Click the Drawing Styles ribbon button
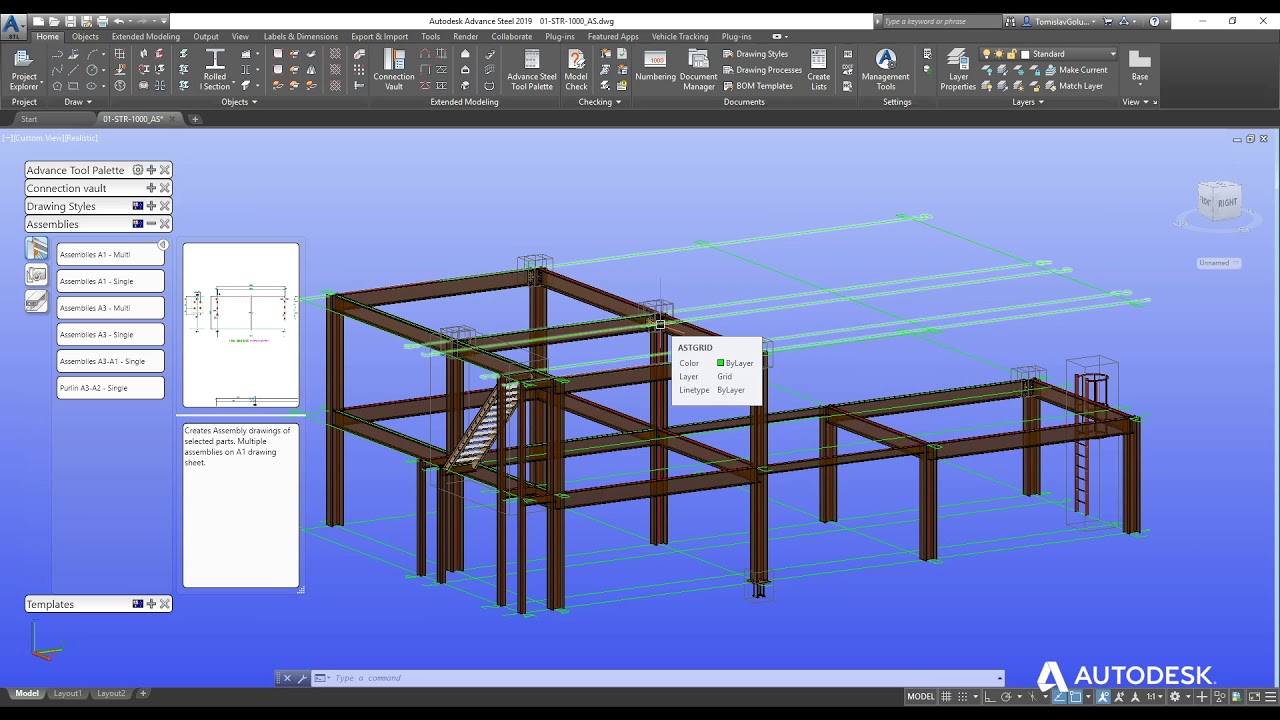This screenshot has width=1280, height=720. tap(755, 54)
